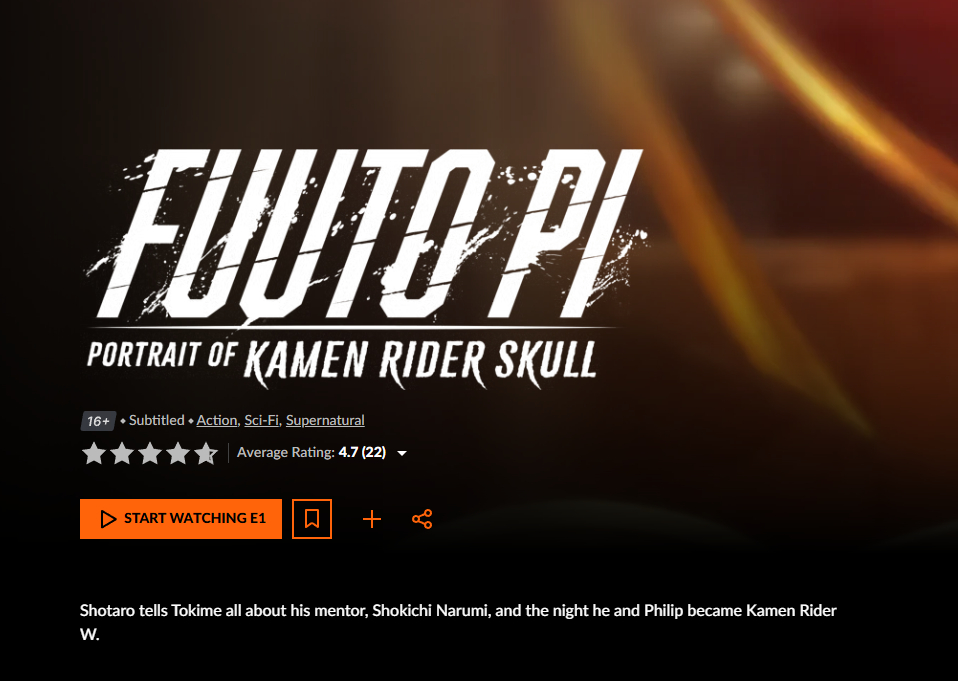Expand the average rating dropdown arrow
The height and width of the screenshot is (681, 958).
(402, 453)
